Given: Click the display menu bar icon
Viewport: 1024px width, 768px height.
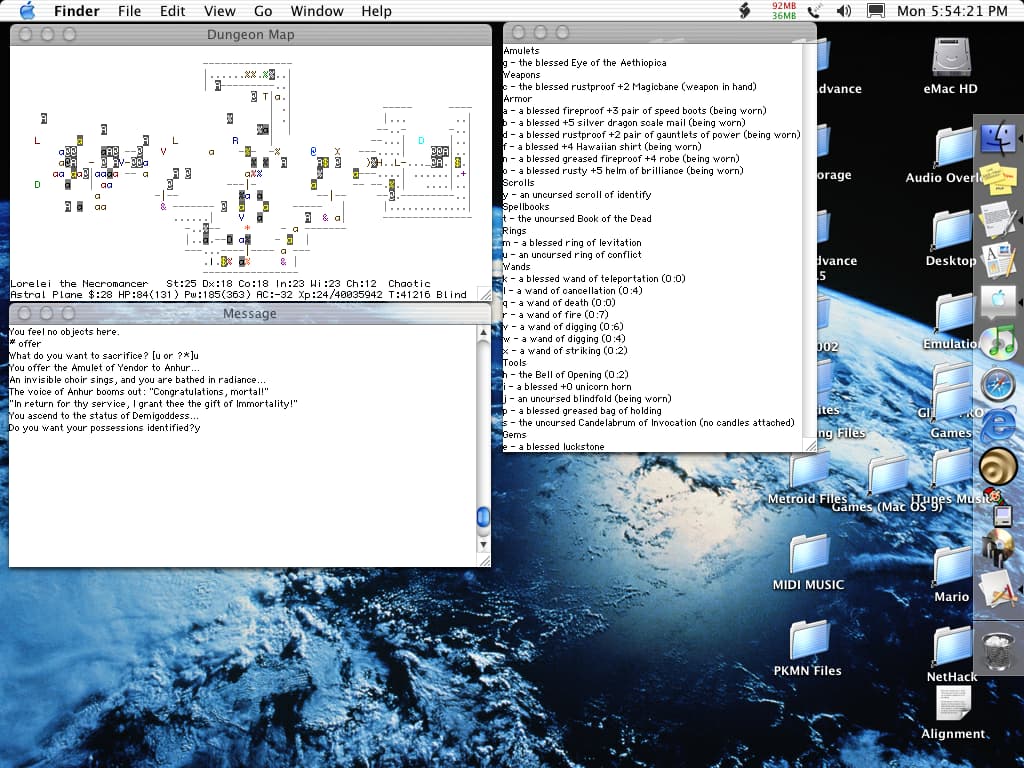Looking at the screenshot, I should (x=875, y=11).
